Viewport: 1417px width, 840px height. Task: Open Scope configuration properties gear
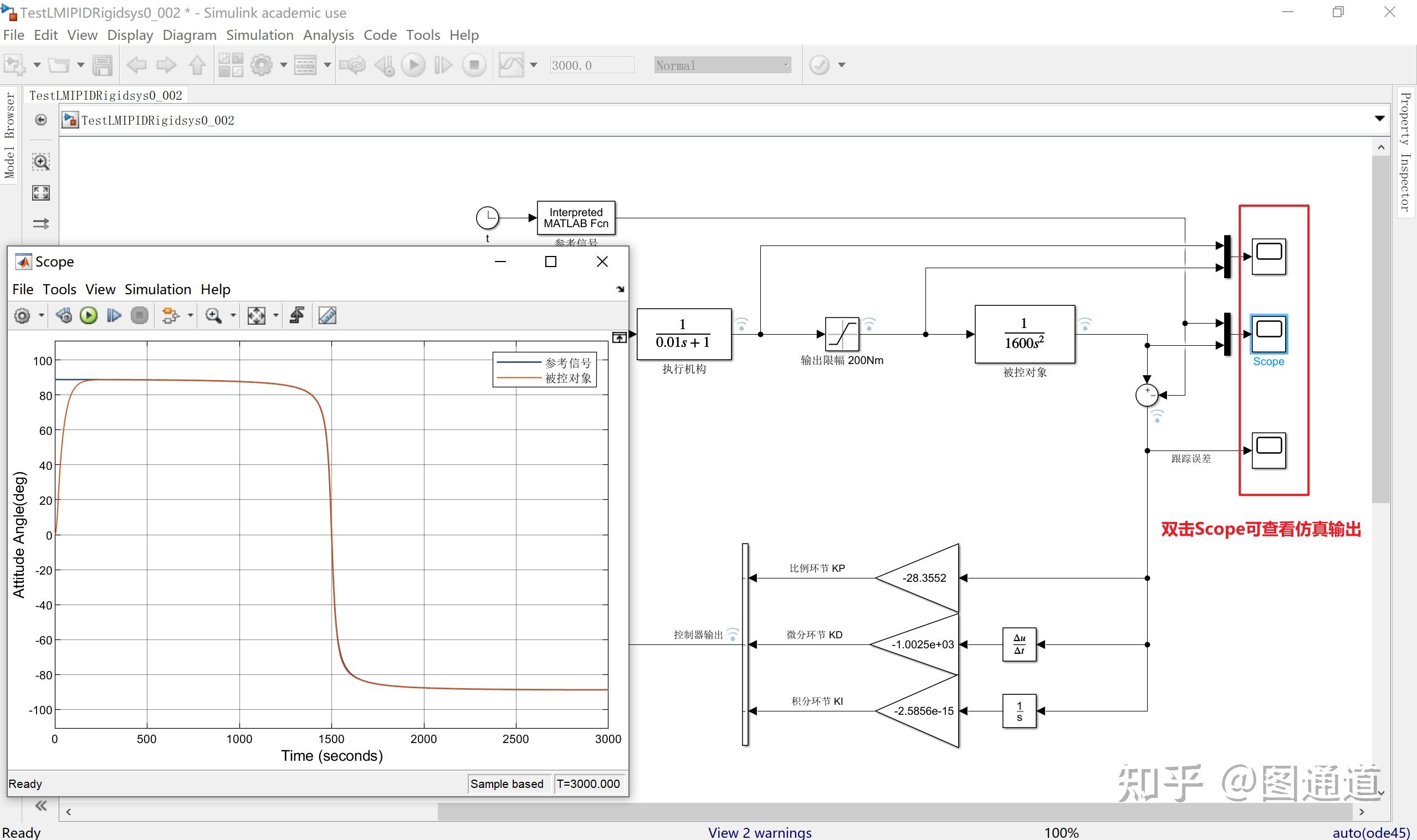(22, 315)
